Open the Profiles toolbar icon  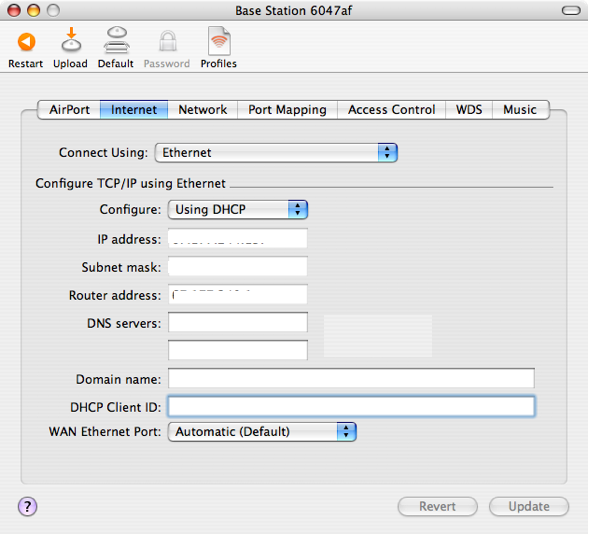(219, 41)
